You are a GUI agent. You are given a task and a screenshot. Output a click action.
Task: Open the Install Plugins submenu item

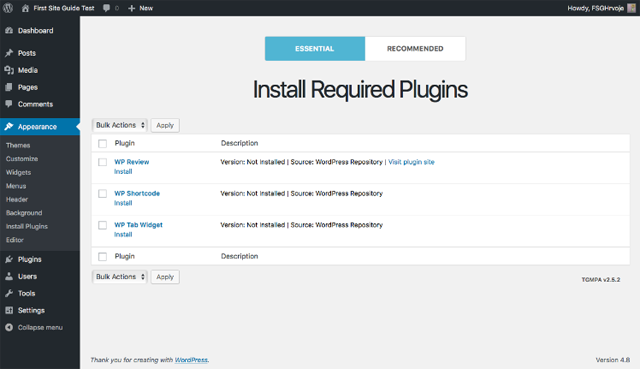27,226
